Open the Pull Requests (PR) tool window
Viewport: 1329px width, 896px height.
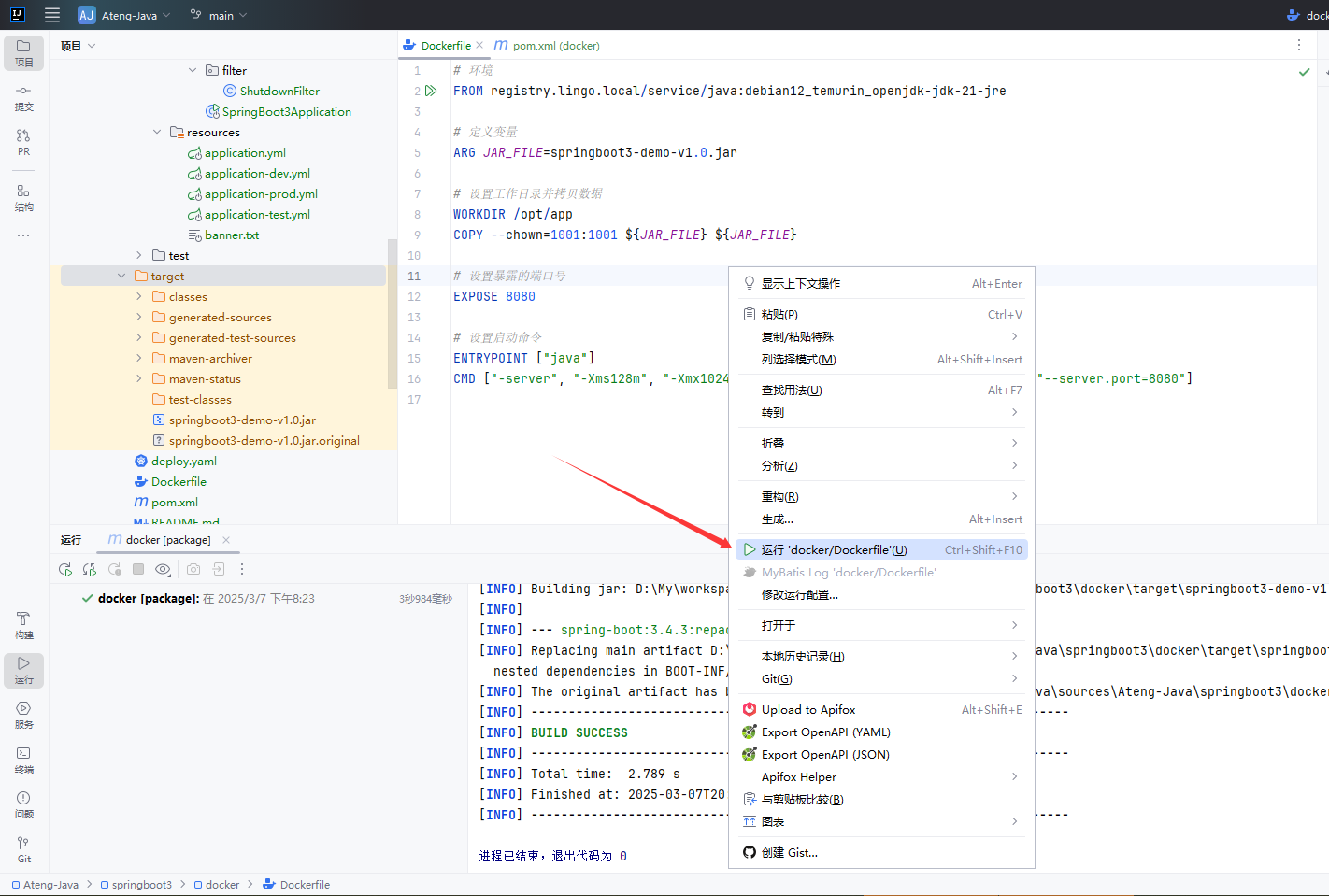pos(23,142)
